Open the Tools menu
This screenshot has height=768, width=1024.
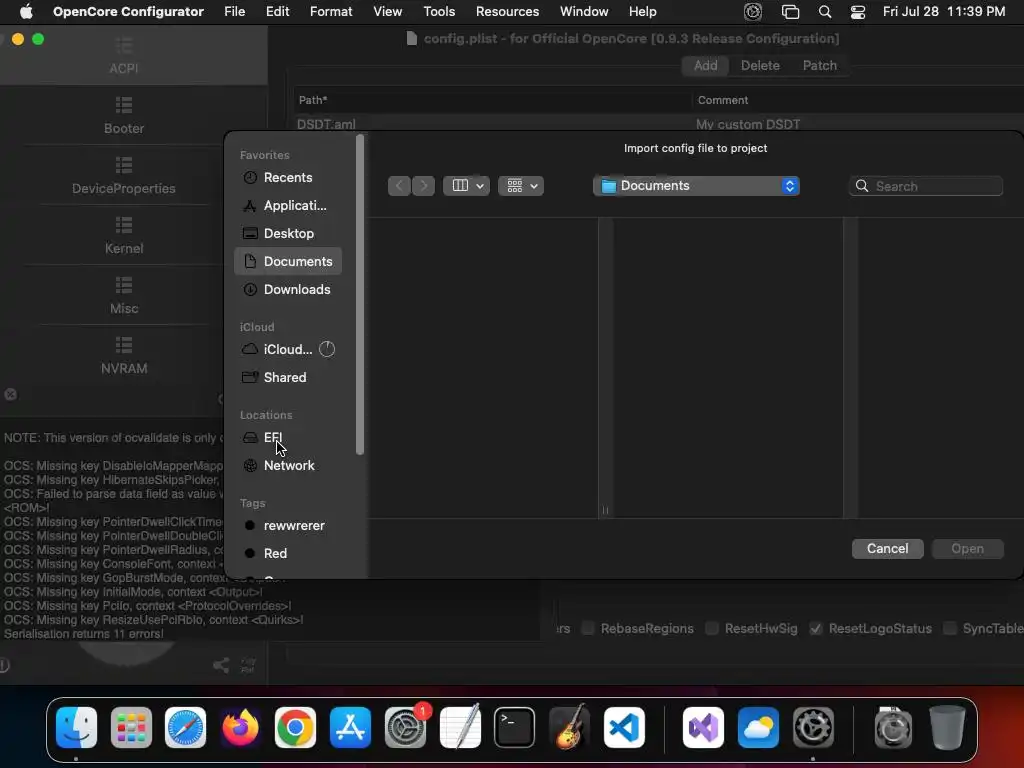(x=439, y=12)
